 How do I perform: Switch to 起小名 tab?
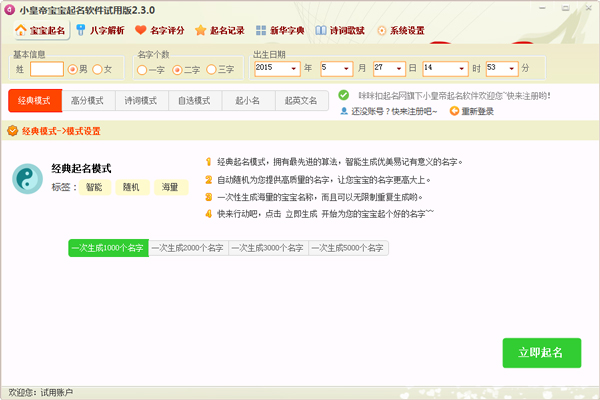click(x=248, y=101)
